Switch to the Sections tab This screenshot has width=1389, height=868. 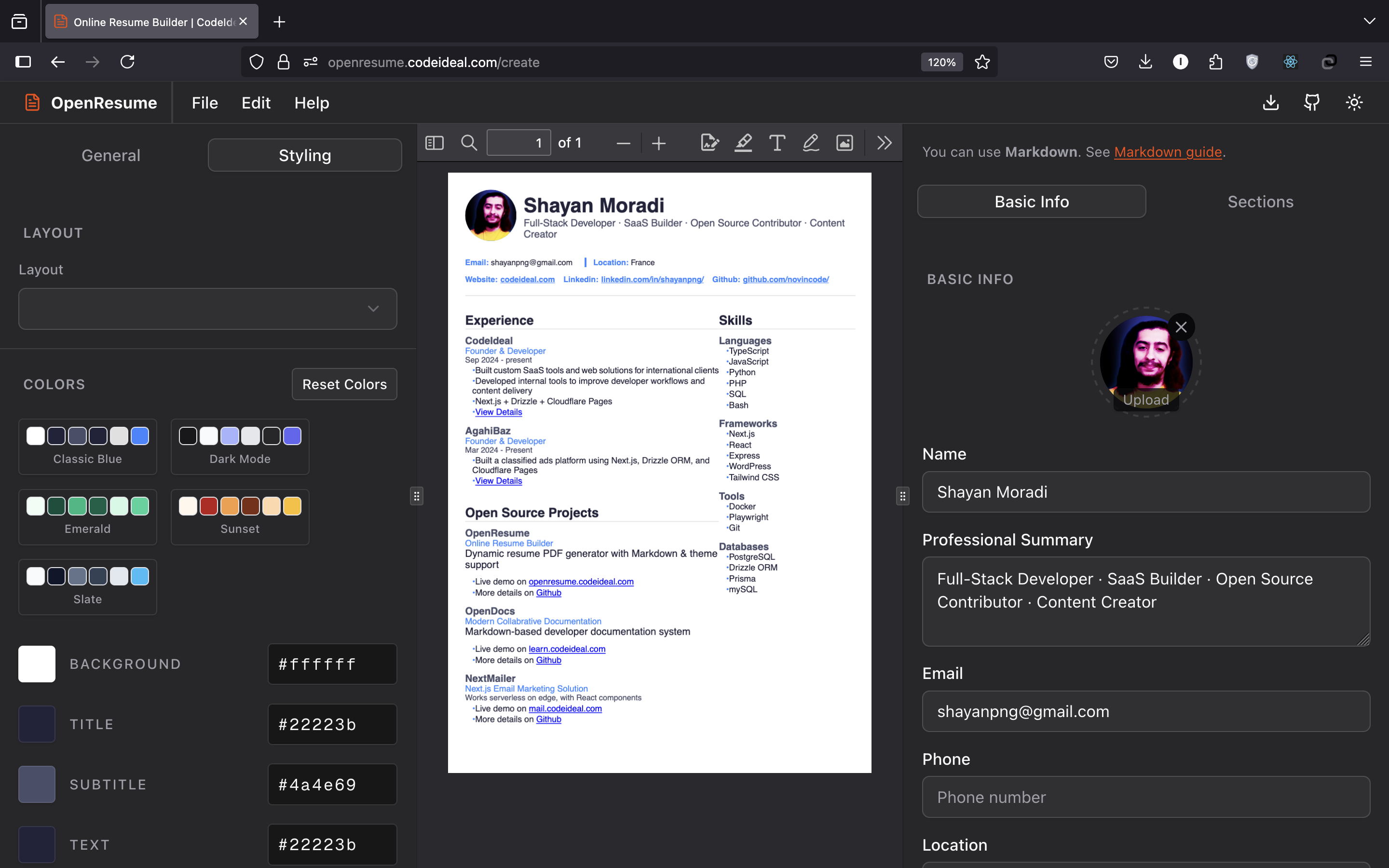pos(1260,202)
